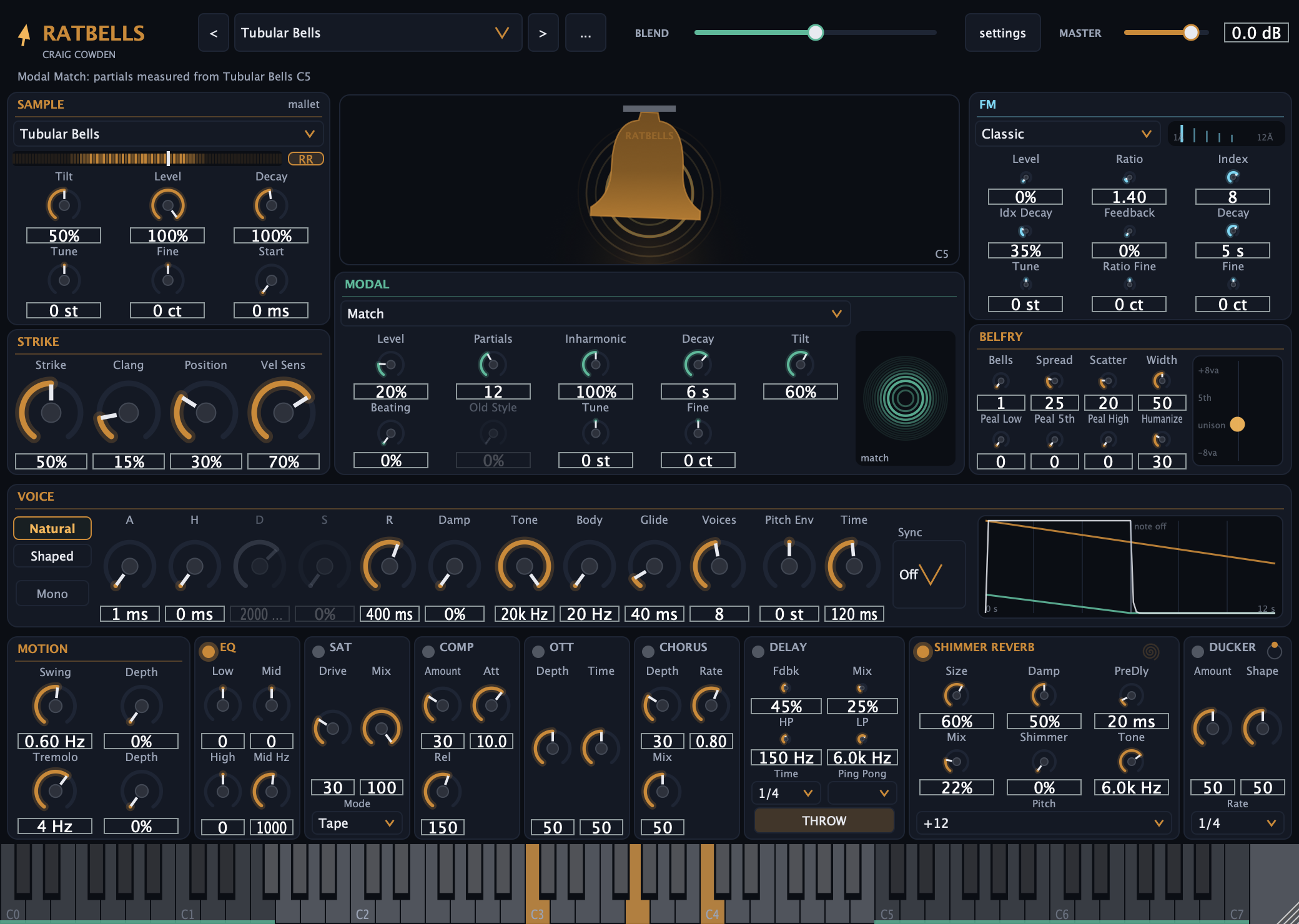Image resolution: width=1299 pixels, height=924 pixels.
Task: Click the compressor Amount knob
Action: point(442,705)
